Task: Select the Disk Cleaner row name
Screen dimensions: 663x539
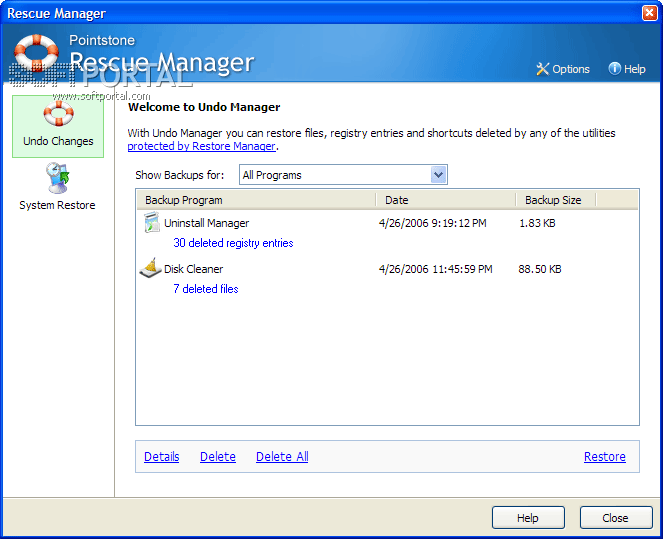Action: tap(193, 269)
